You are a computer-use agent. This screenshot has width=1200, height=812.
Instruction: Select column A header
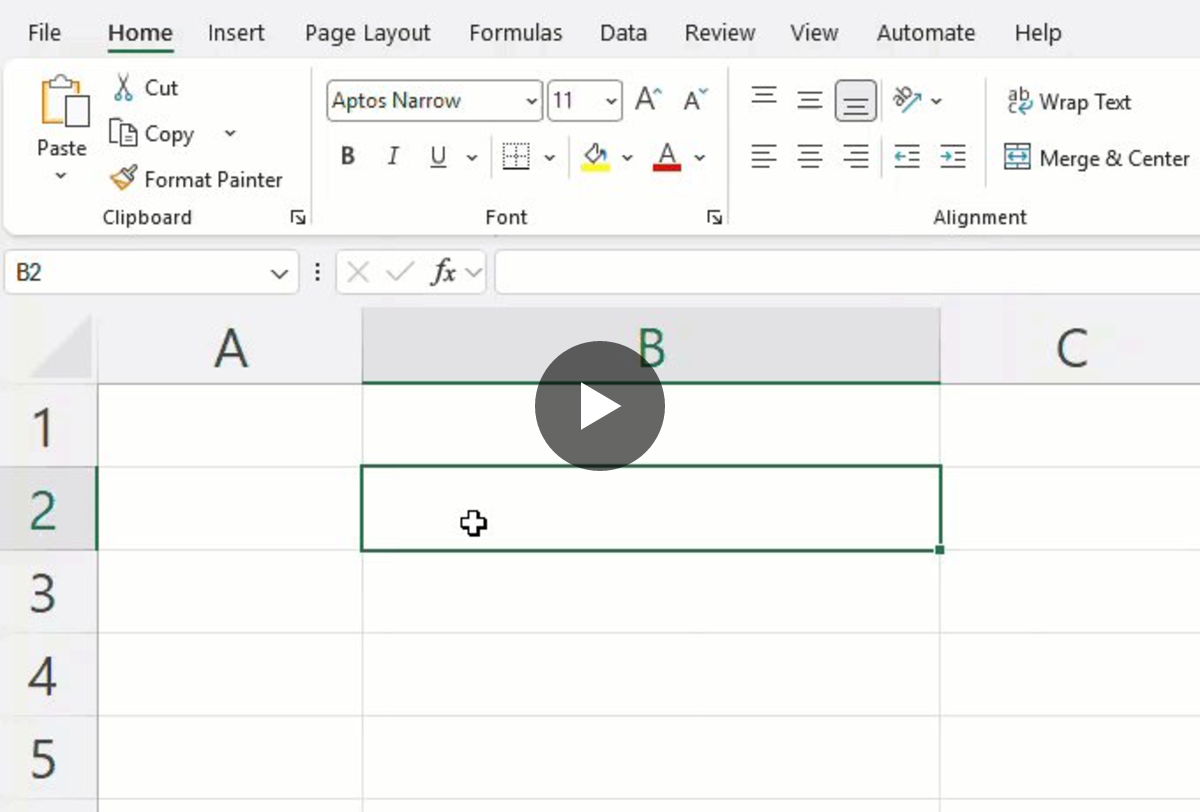[x=230, y=347]
